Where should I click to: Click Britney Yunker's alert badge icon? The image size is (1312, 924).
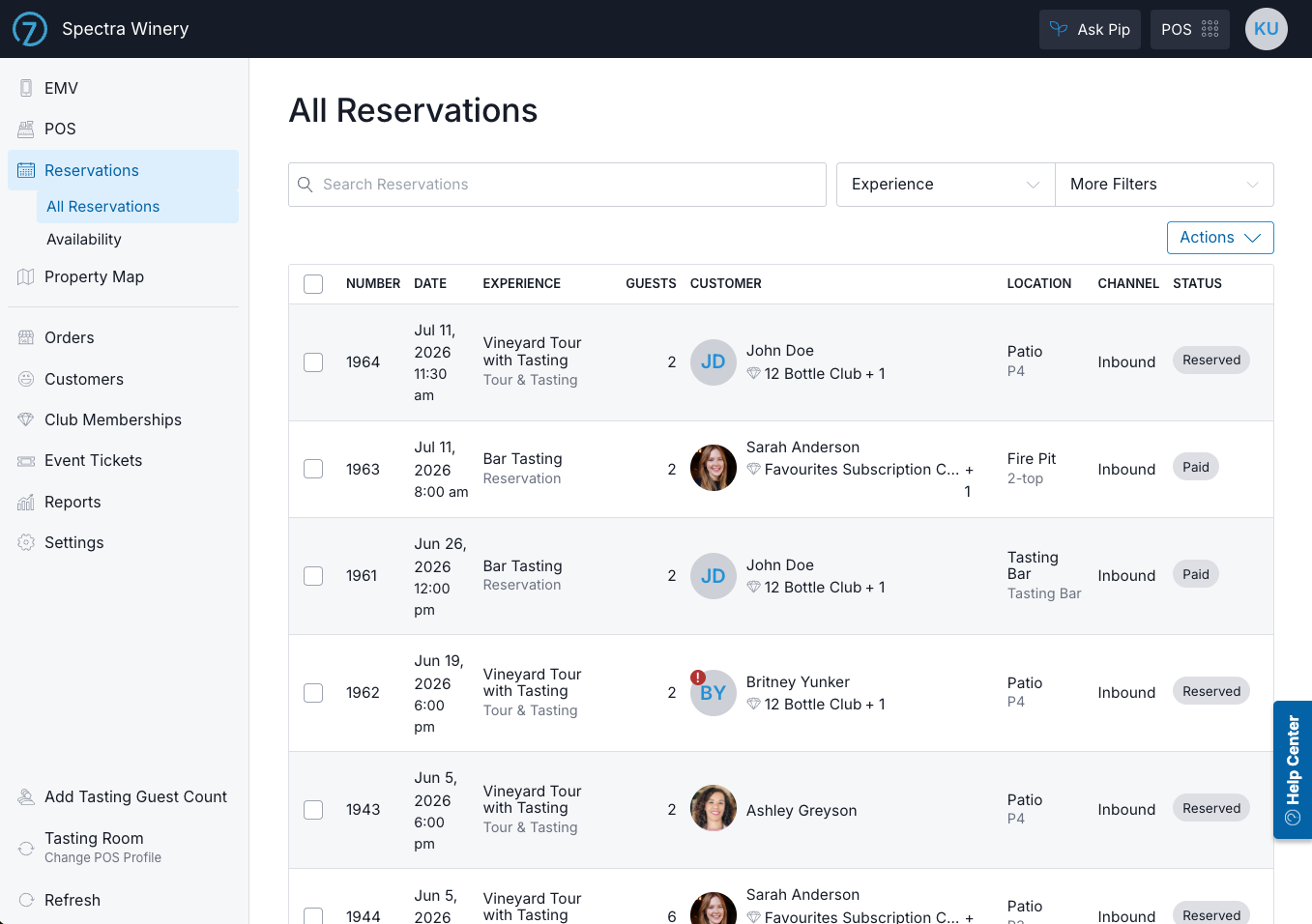pos(698,678)
